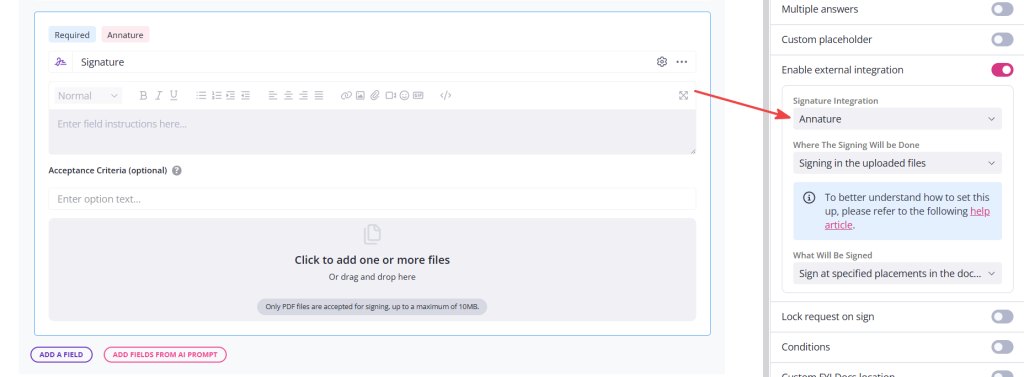The height and width of the screenshot is (377, 1024).
Task: Click the Acceptance Criteria (optional) label
Action: [x=108, y=171]
